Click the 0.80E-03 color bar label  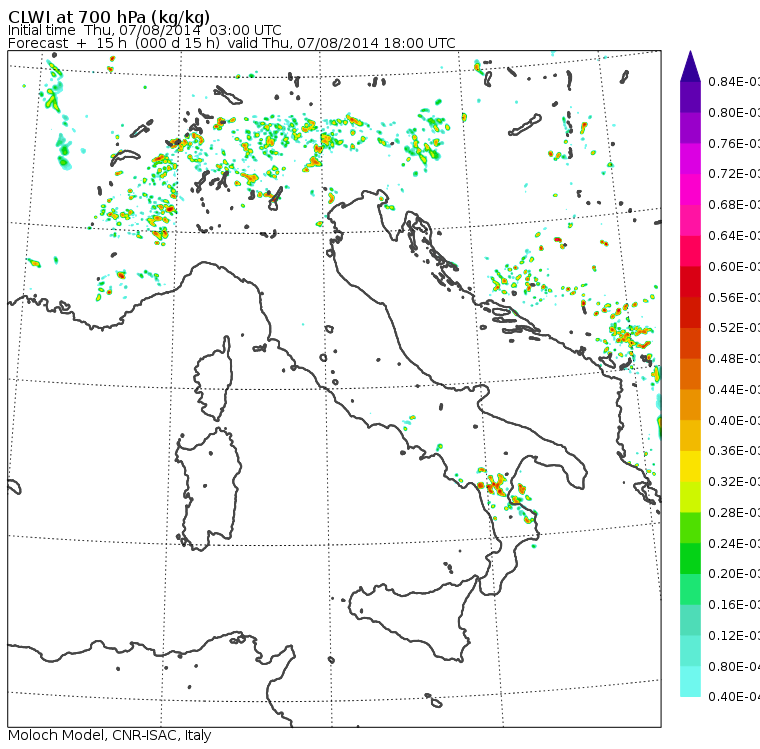click(734, 112)
